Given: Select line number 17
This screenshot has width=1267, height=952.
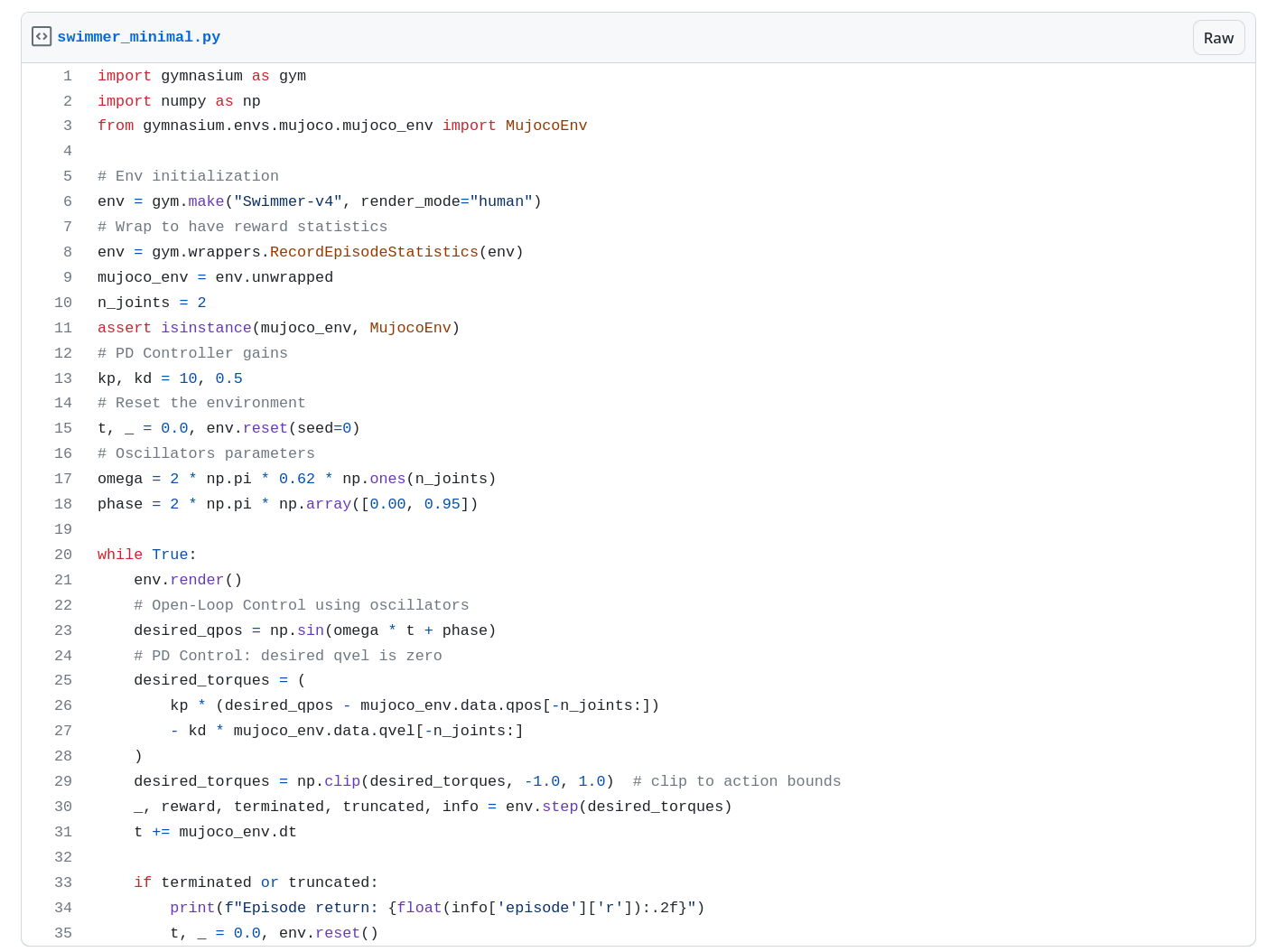Looking at the screenshot, I should click(x=63, y=479).
